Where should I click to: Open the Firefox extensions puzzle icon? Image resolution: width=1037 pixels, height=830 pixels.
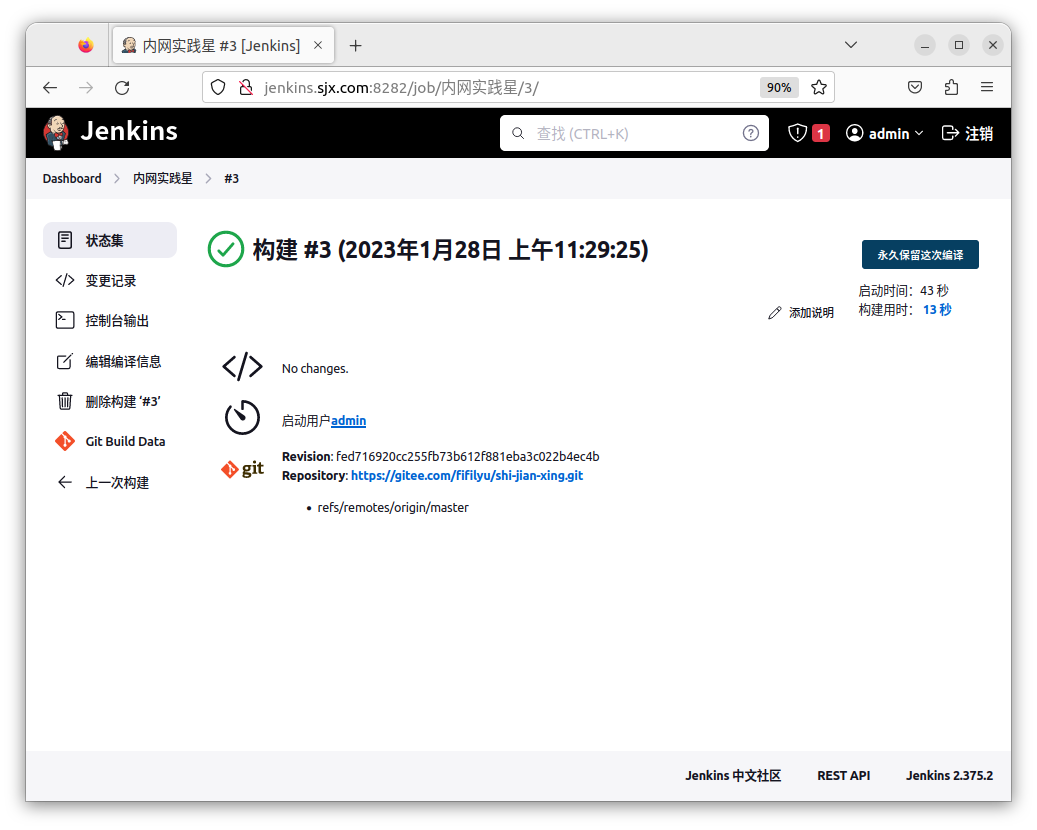951,87
